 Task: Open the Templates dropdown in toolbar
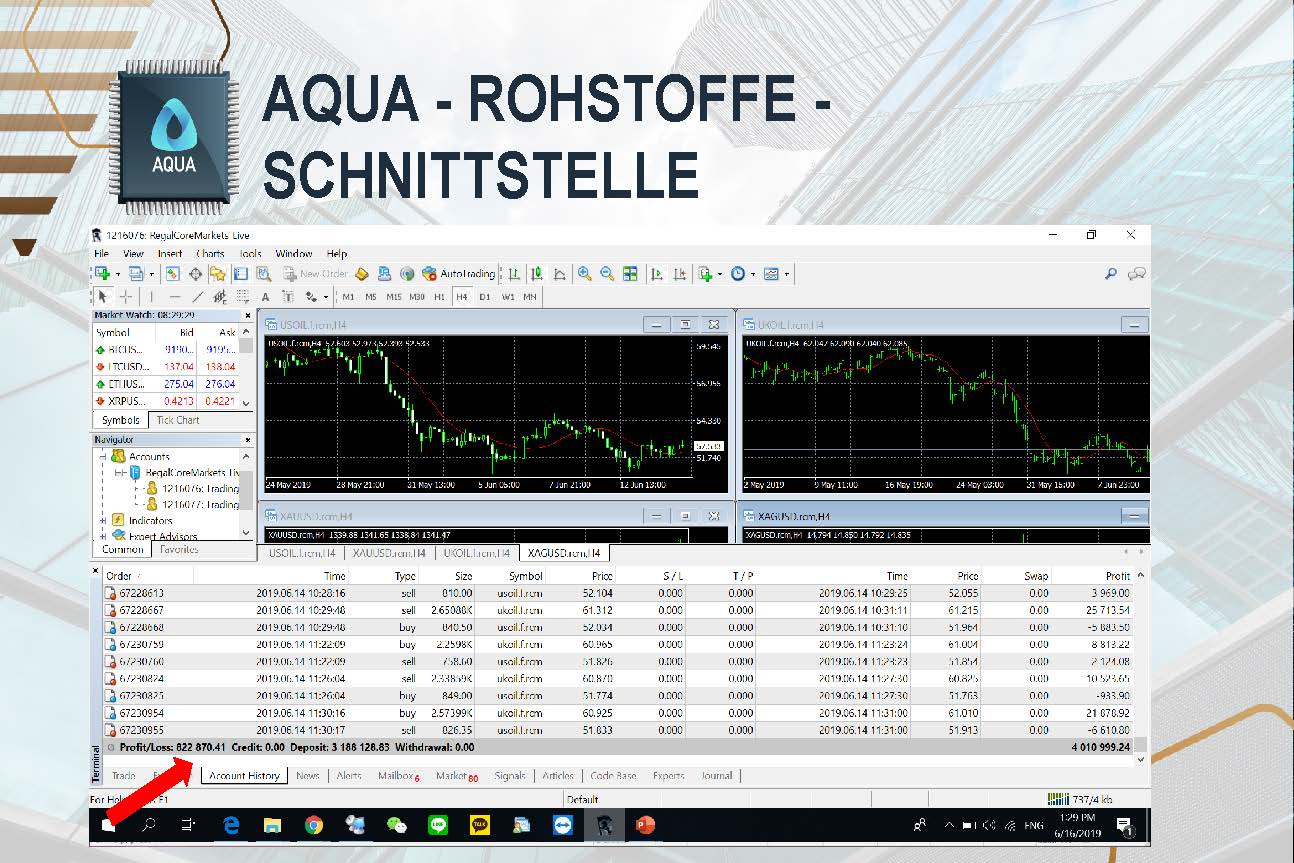775,273
